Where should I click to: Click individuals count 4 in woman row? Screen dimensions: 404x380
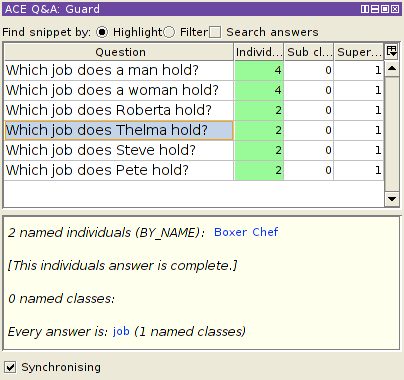[259, 90]
